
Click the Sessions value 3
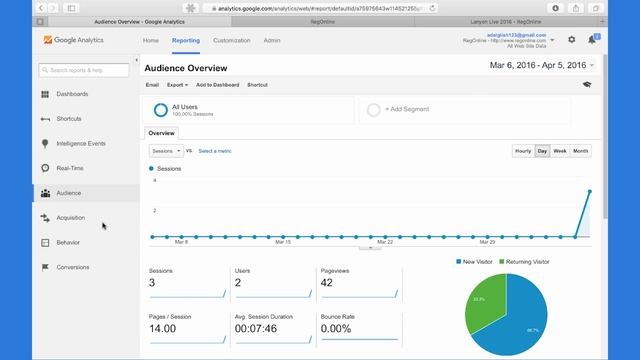152,283
